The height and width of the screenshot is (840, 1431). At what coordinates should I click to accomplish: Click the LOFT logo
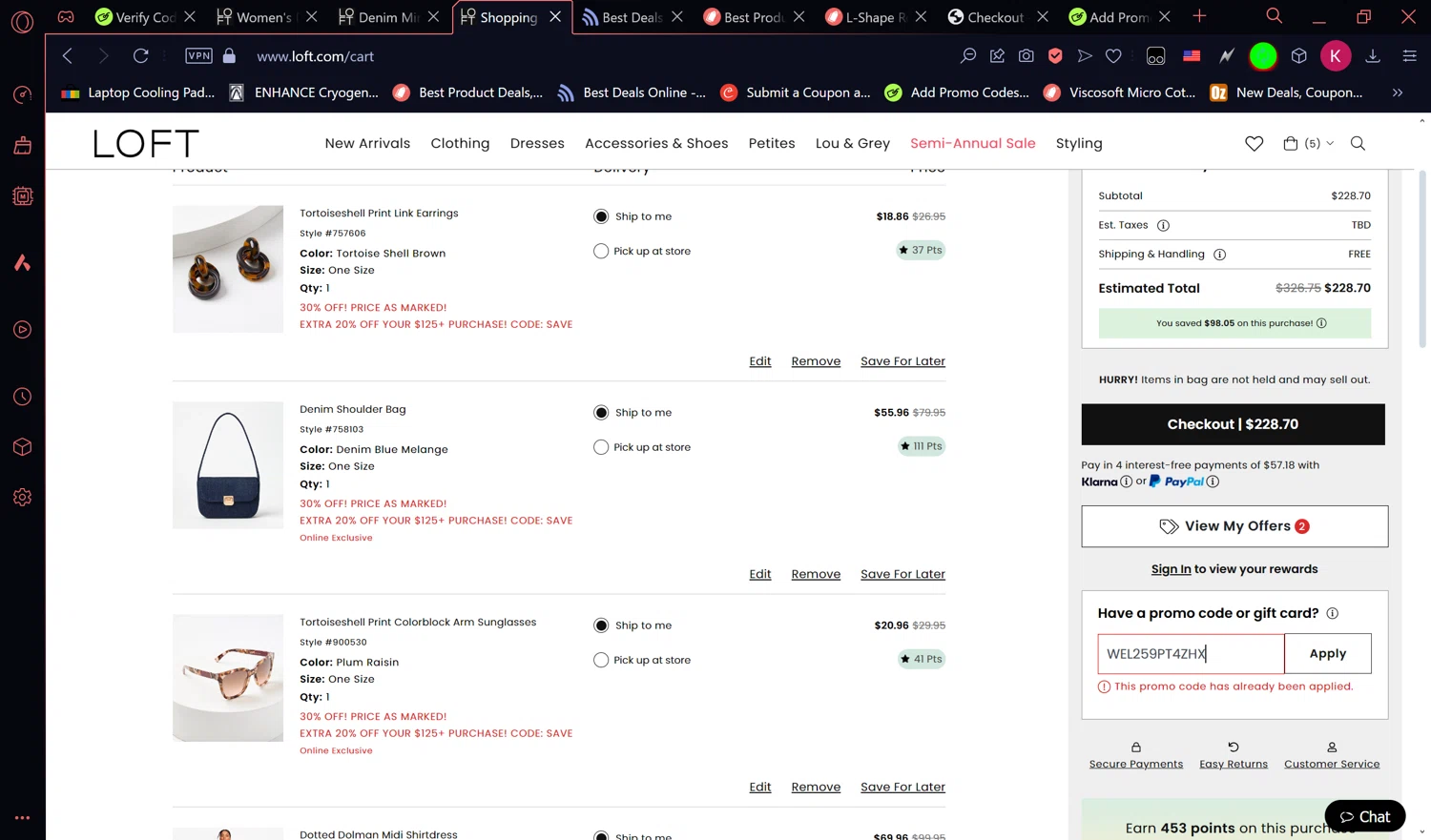point(146,143)
